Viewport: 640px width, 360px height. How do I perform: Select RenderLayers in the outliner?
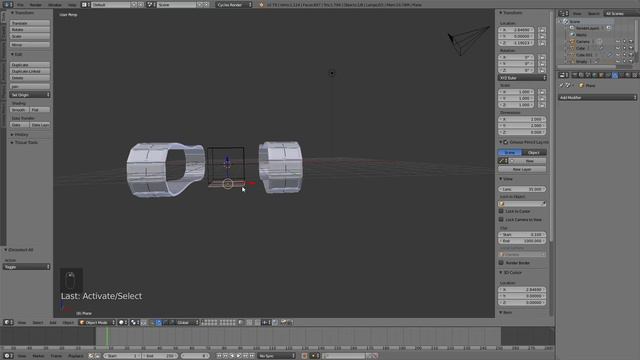coord(588,28)
